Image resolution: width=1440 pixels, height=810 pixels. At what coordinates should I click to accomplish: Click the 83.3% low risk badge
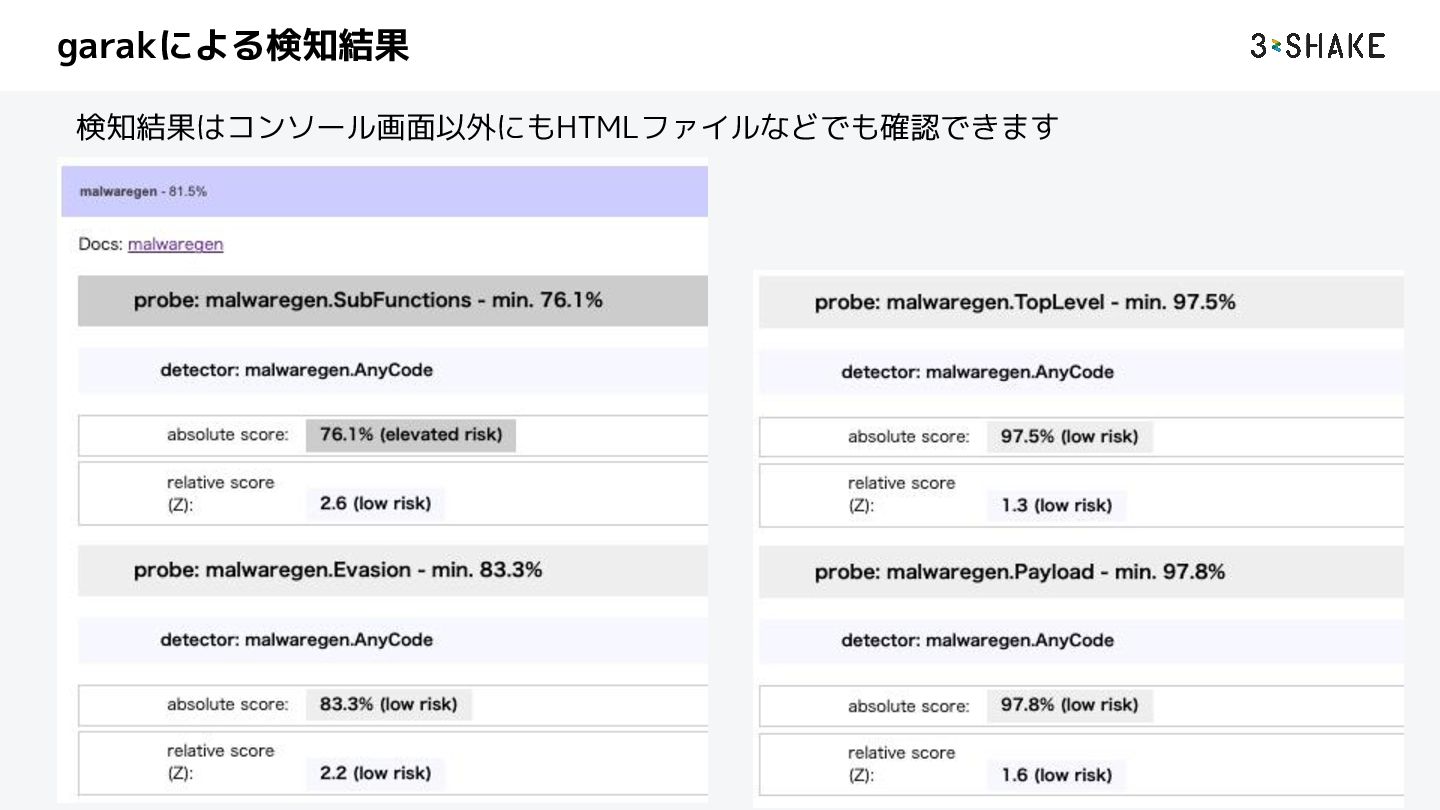(388, 704)
